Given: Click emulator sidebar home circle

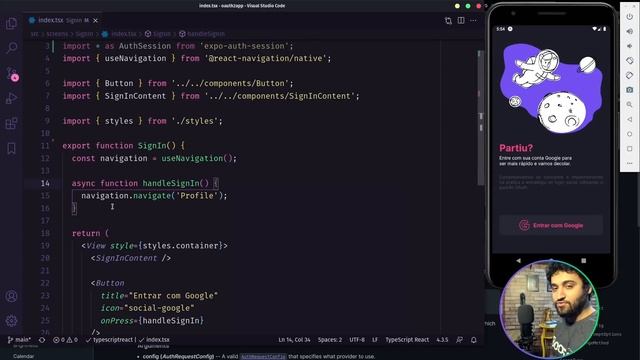Looking at the screenshot, I should point(629,134).
